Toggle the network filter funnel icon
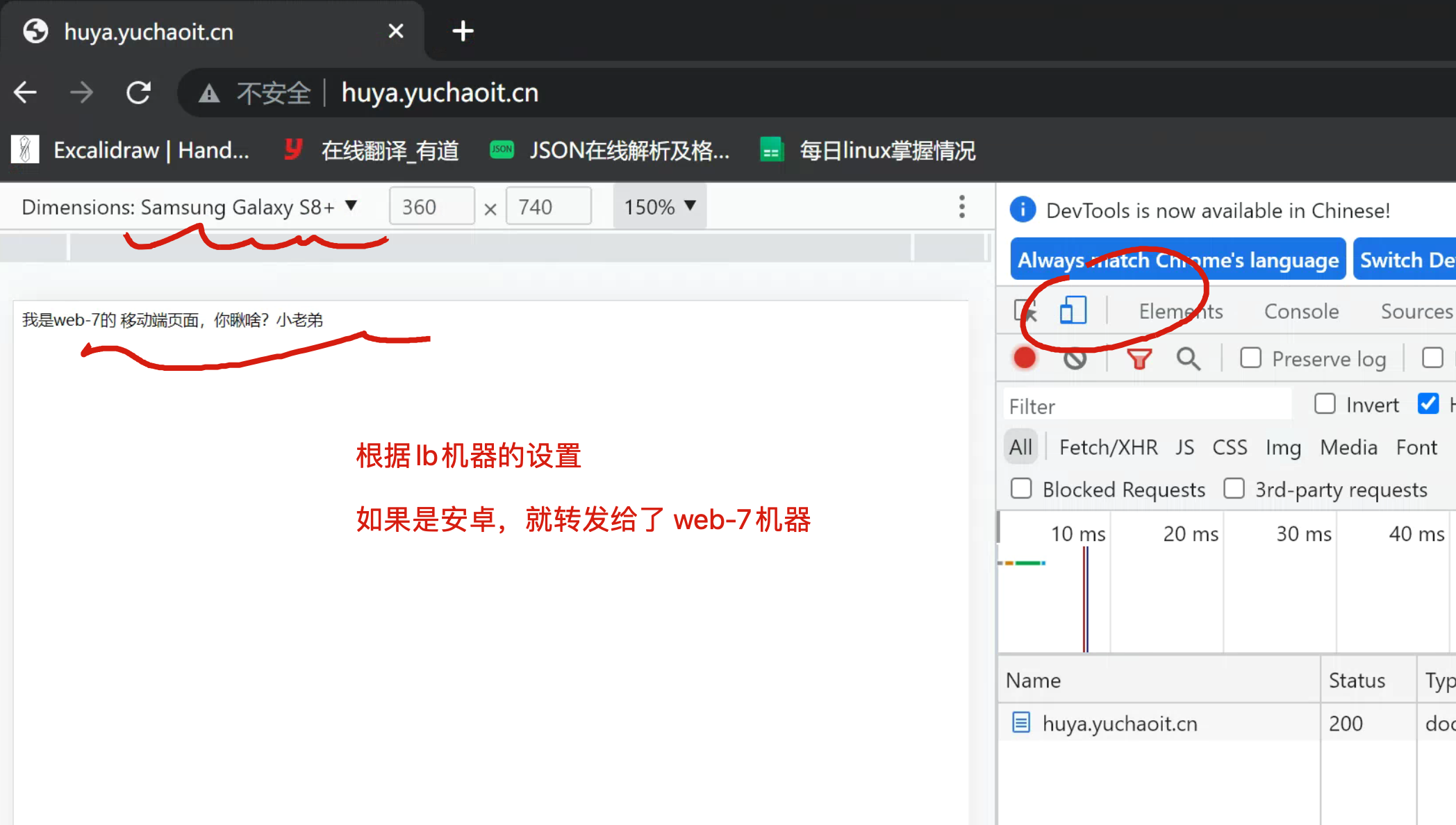This screenshot has height=825, width=1456. click(x=1139, y=358)
